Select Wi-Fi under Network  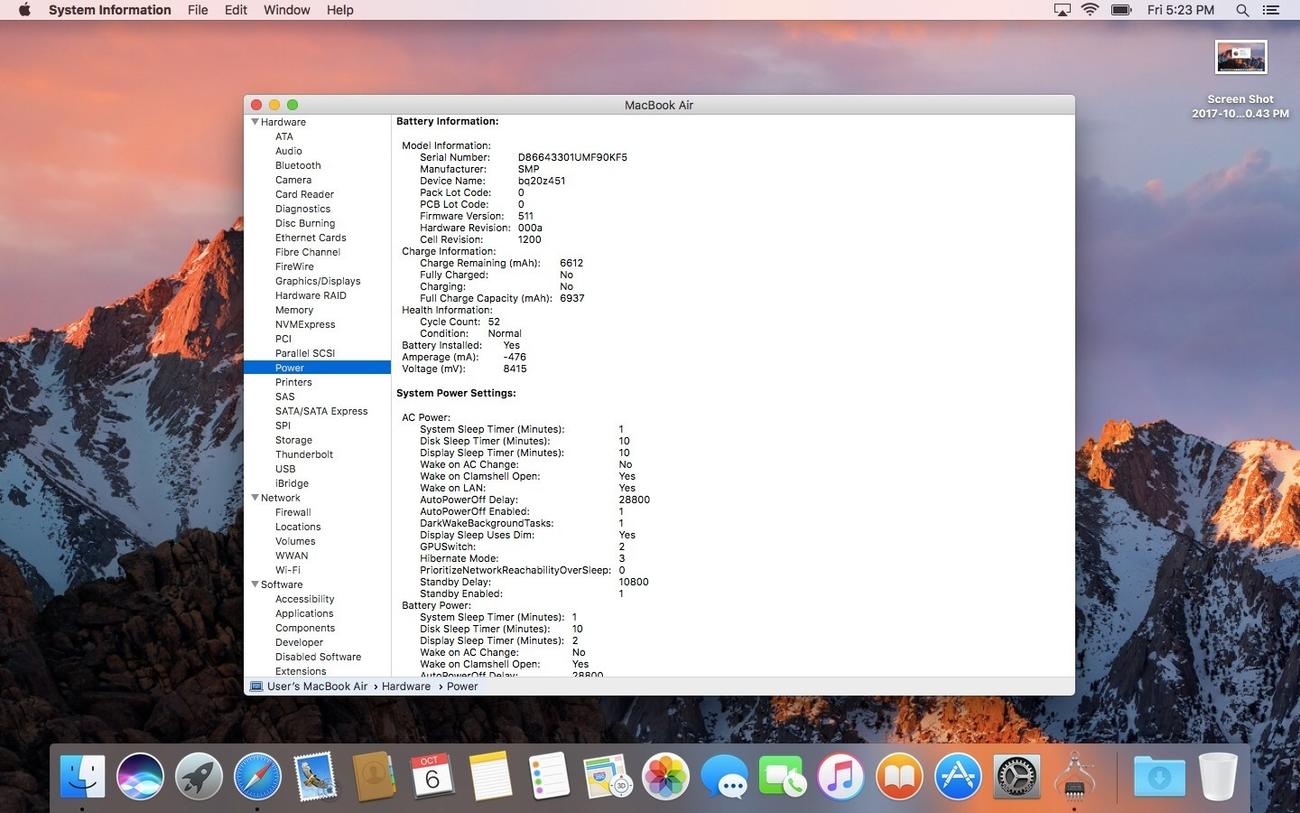[x=288, y=570]
